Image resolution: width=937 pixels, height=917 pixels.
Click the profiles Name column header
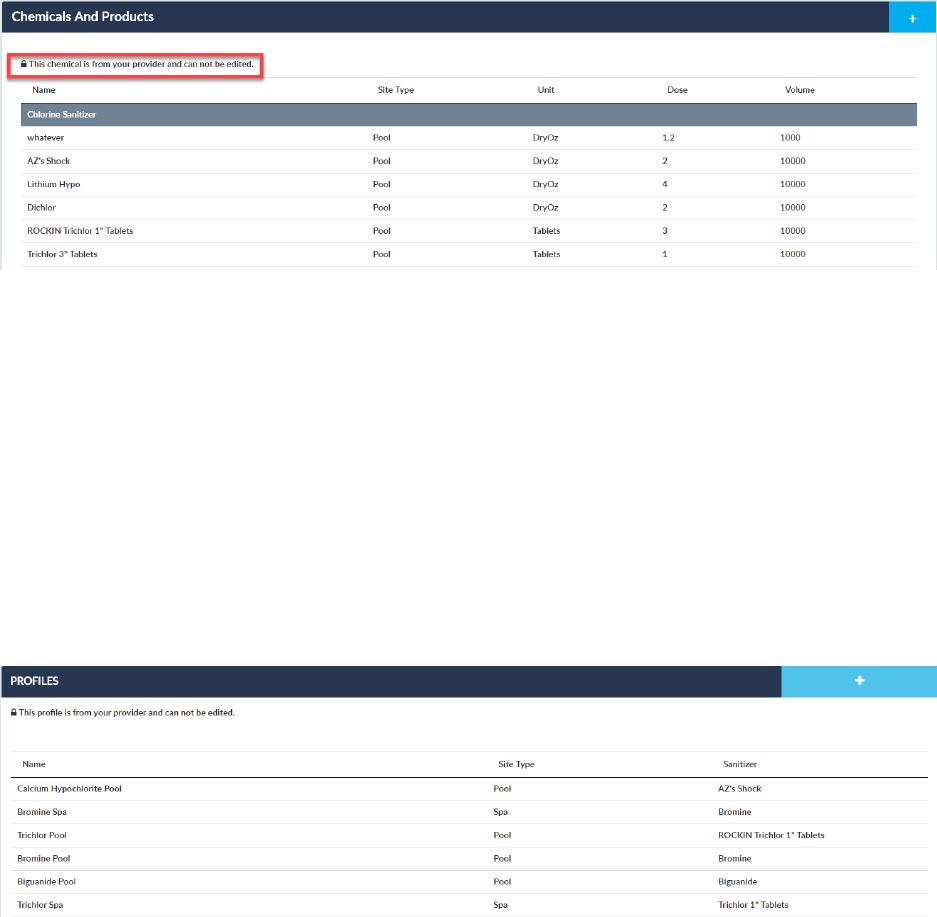click(33, 764)
